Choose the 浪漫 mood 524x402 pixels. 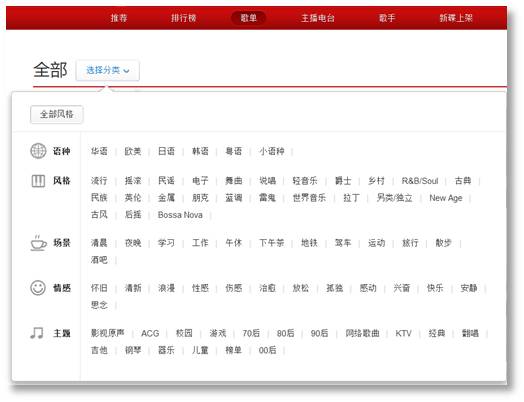click(x=166, y=288)
